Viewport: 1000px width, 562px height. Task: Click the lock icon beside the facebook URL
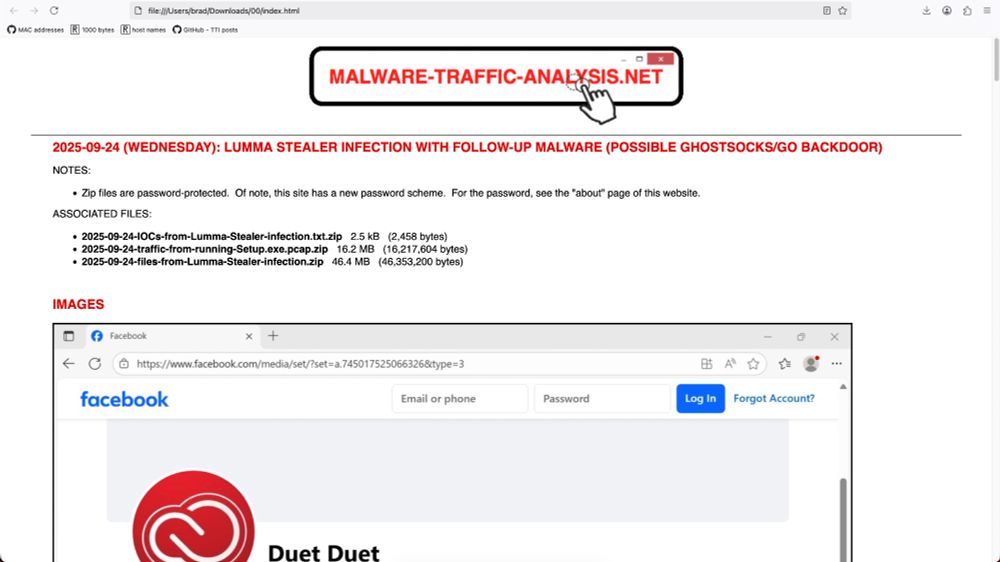124,364
